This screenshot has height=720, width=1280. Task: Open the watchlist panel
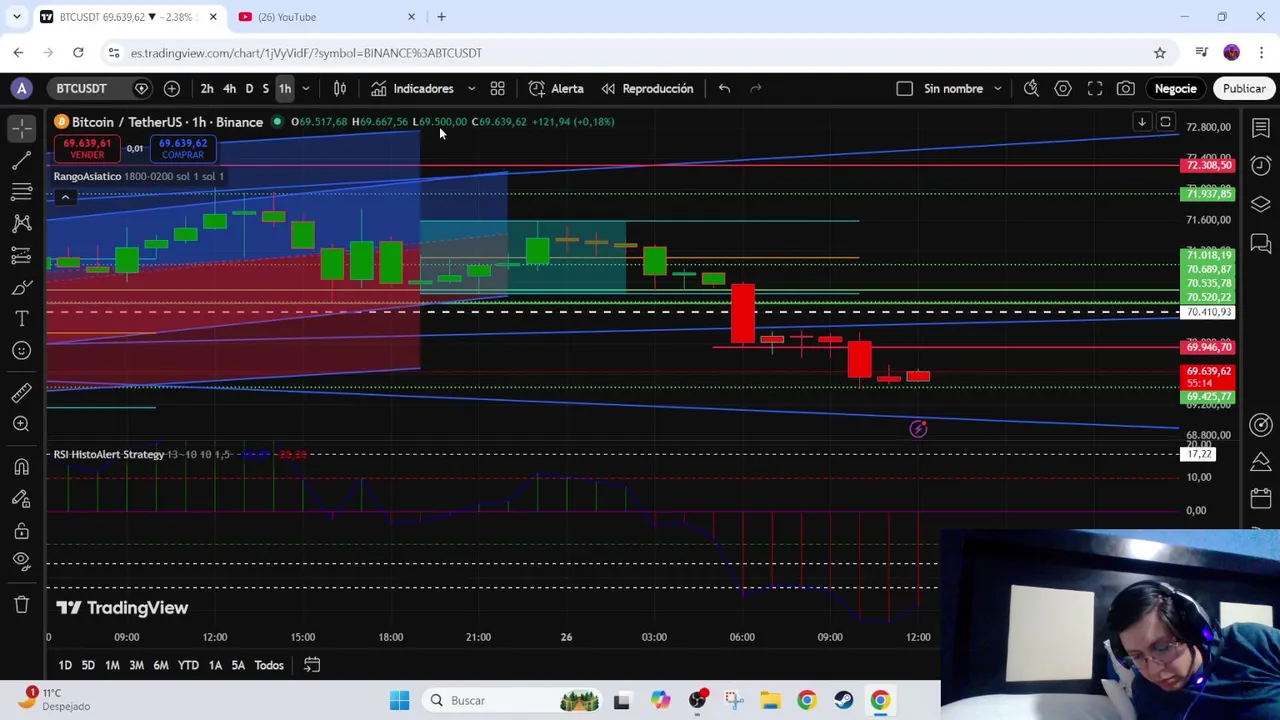[1261, 127]
